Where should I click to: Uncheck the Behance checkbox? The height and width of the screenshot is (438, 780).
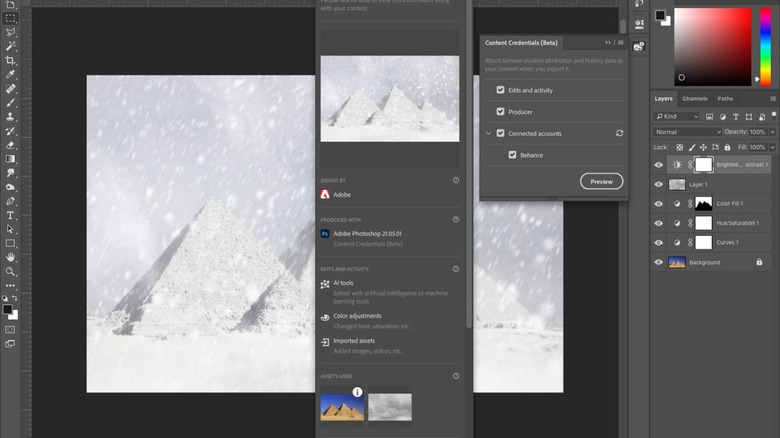[512, 155]
